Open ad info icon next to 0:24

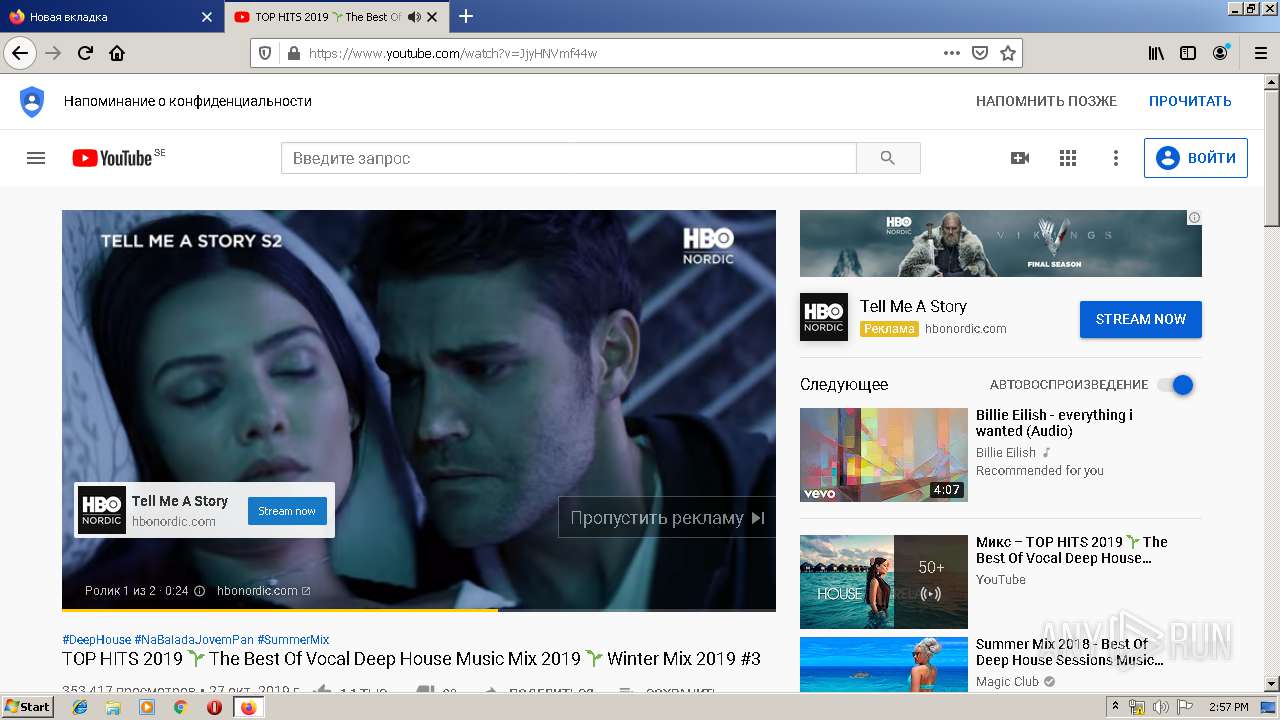click(x=199, y=591)
